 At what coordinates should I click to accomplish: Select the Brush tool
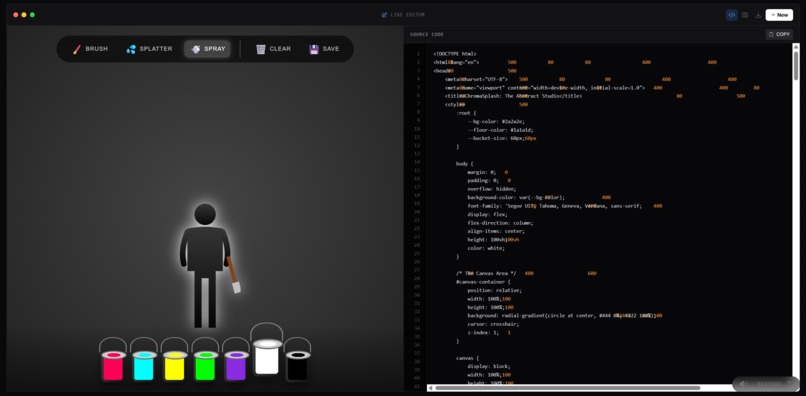pos(90,49)
